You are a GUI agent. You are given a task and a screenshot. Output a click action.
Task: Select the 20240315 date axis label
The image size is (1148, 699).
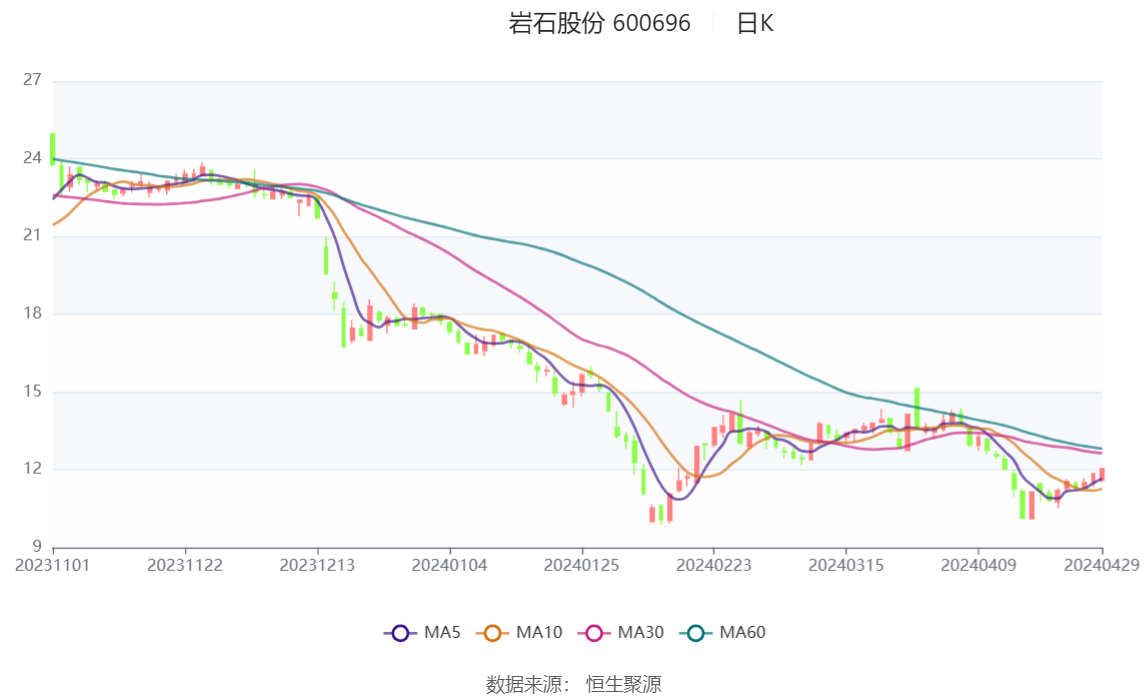[x=846, y=565]
